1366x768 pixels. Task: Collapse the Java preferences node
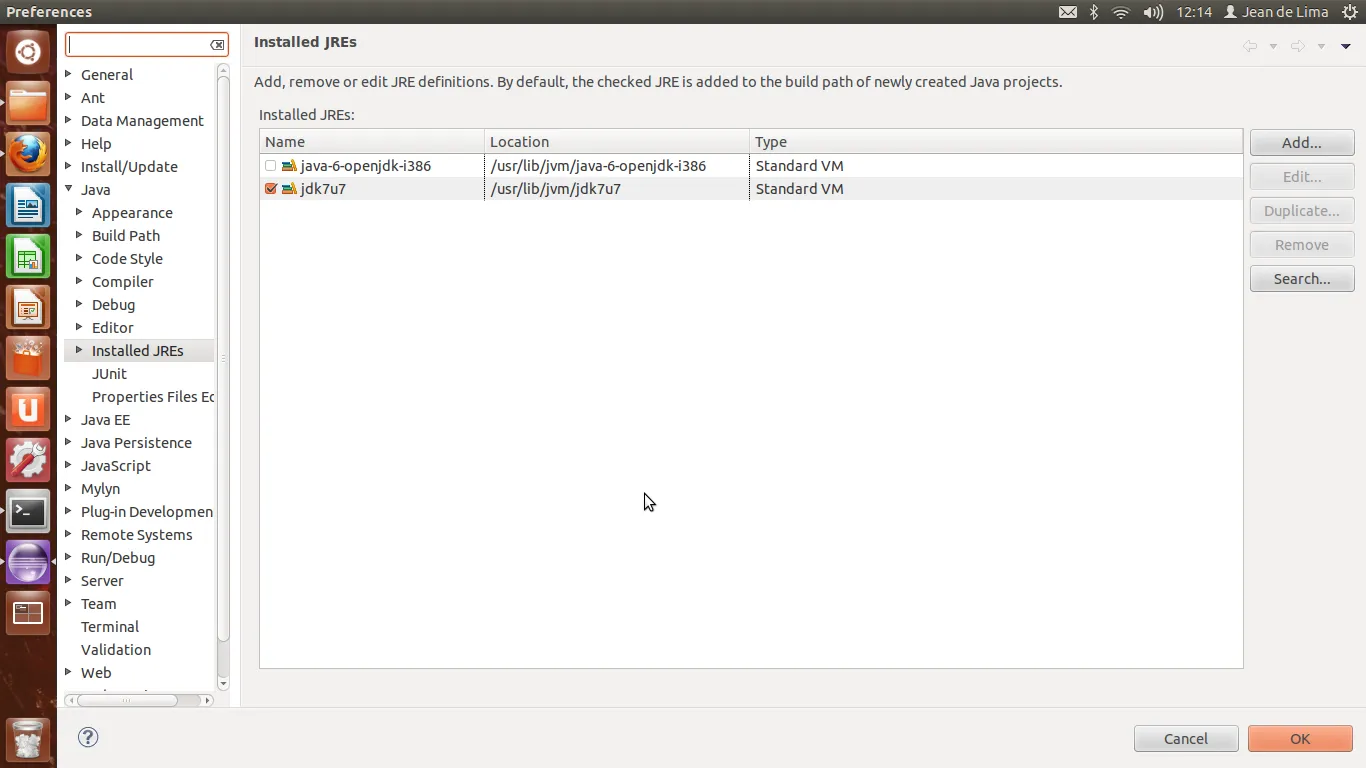click(68, 189)
